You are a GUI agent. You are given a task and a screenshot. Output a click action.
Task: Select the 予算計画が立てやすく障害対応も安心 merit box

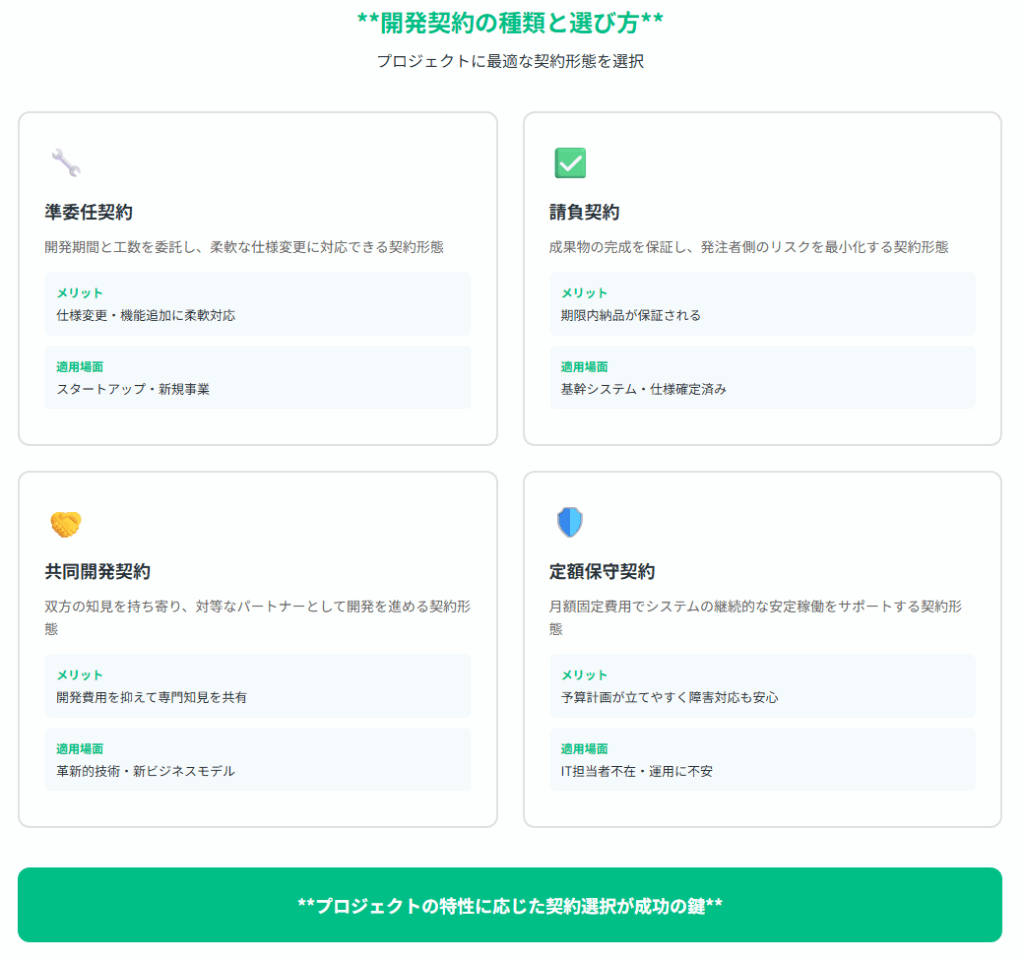click(762, 686)
